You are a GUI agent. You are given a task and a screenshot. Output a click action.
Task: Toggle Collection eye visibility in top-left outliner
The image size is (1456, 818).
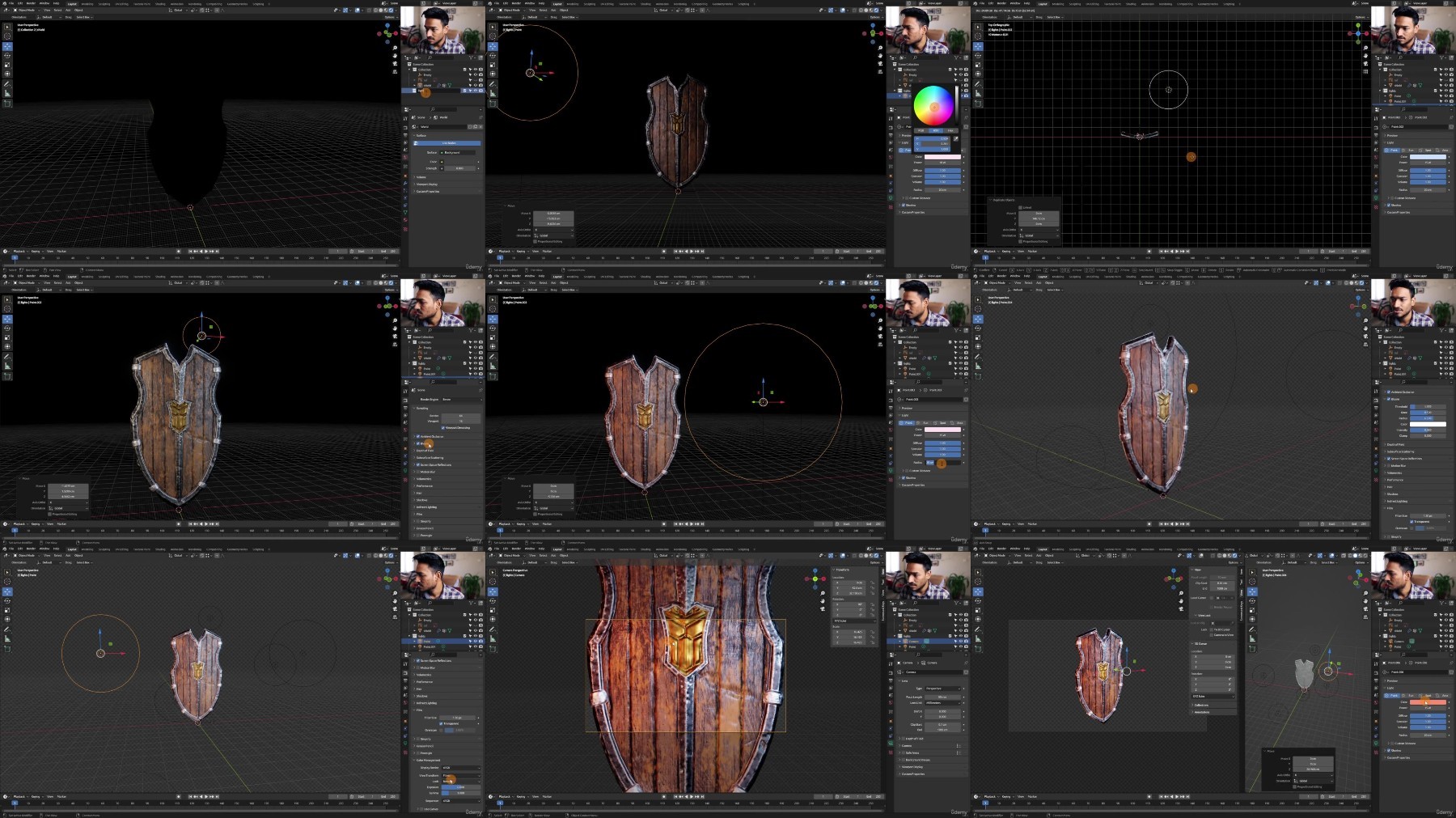coord(476,70)
